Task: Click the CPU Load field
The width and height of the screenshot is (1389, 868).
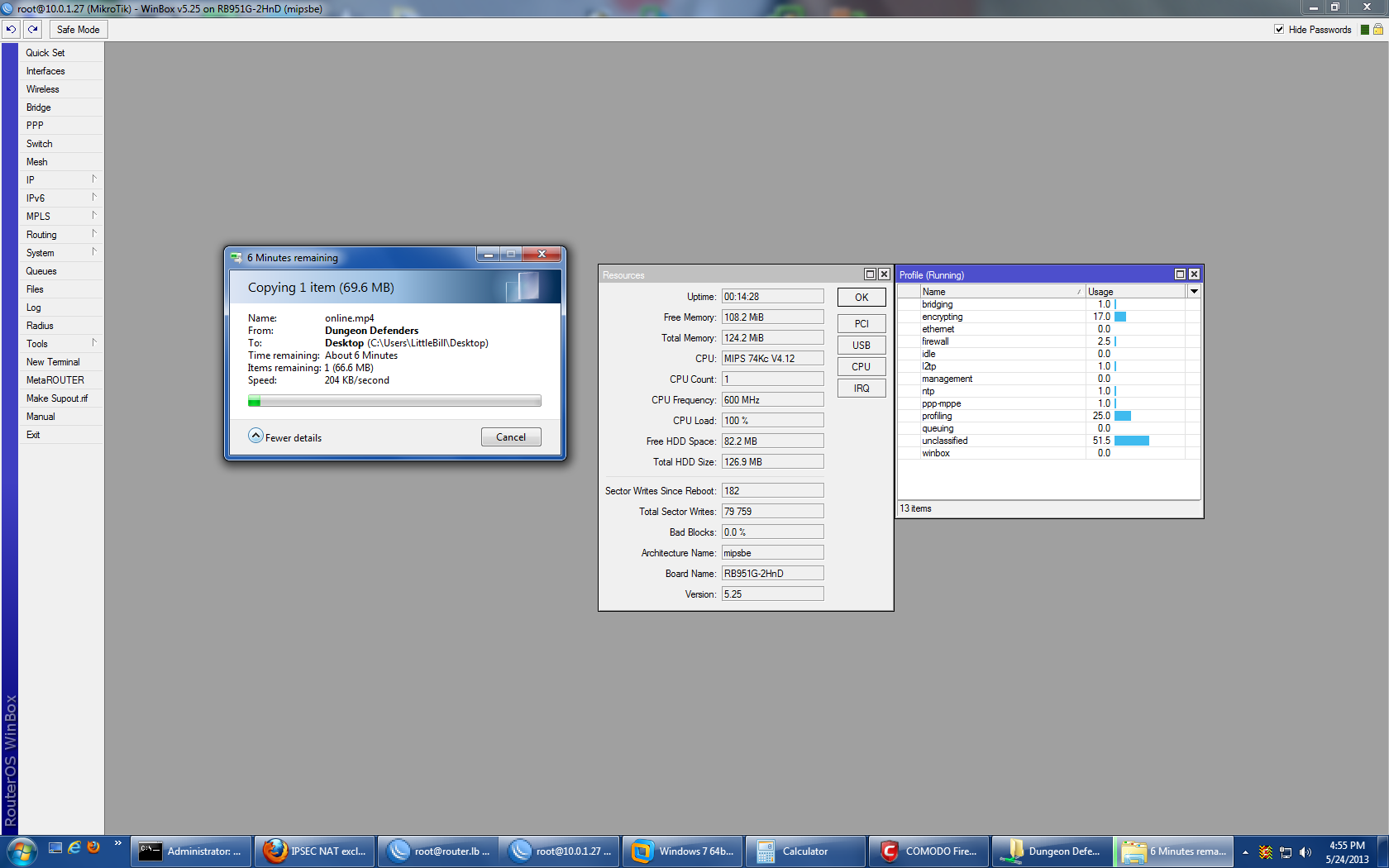Action: (x=773, y=421)
